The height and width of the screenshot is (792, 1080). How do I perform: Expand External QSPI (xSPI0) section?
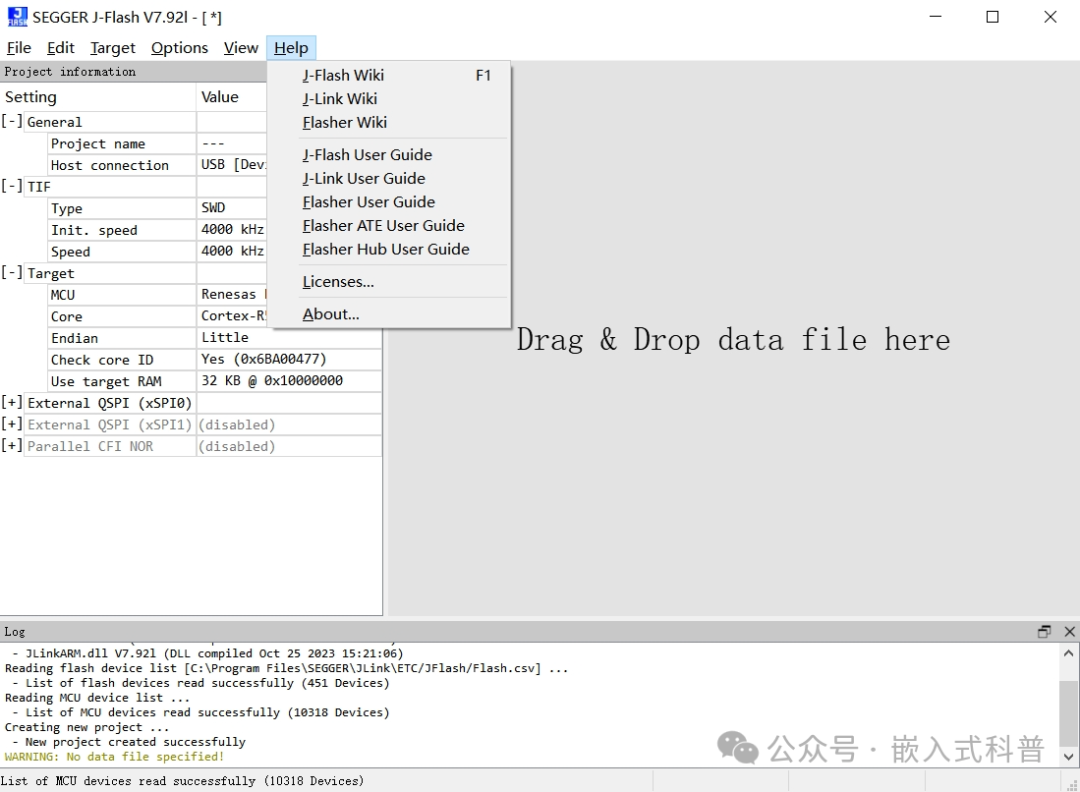[11, 402]
